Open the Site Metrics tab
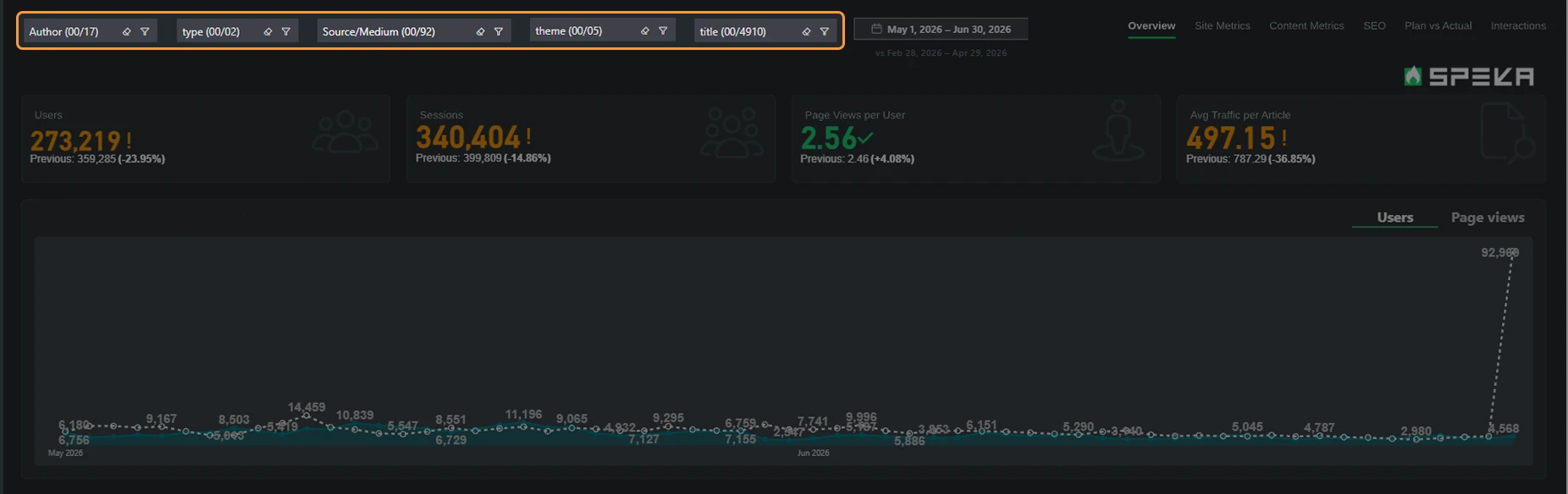Image resolution: width=1568 pixels, height=494 pixels. 1223,26
